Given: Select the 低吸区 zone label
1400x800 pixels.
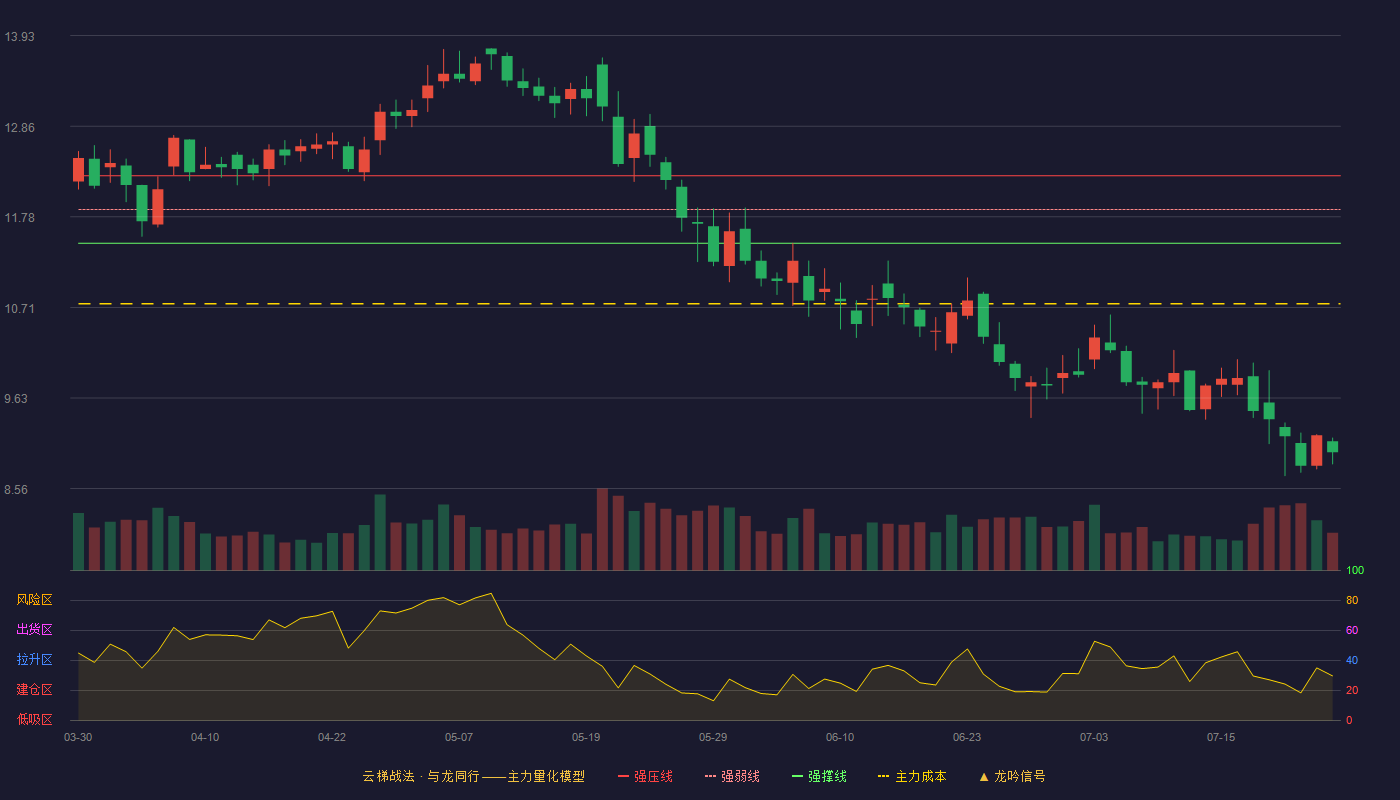Looking at the screenshot, I should pyautogui.click(x=34, y=718).
